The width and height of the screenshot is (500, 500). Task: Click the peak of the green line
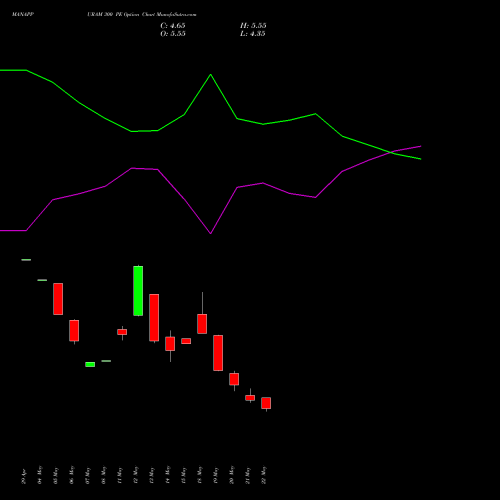click(210, 75)
